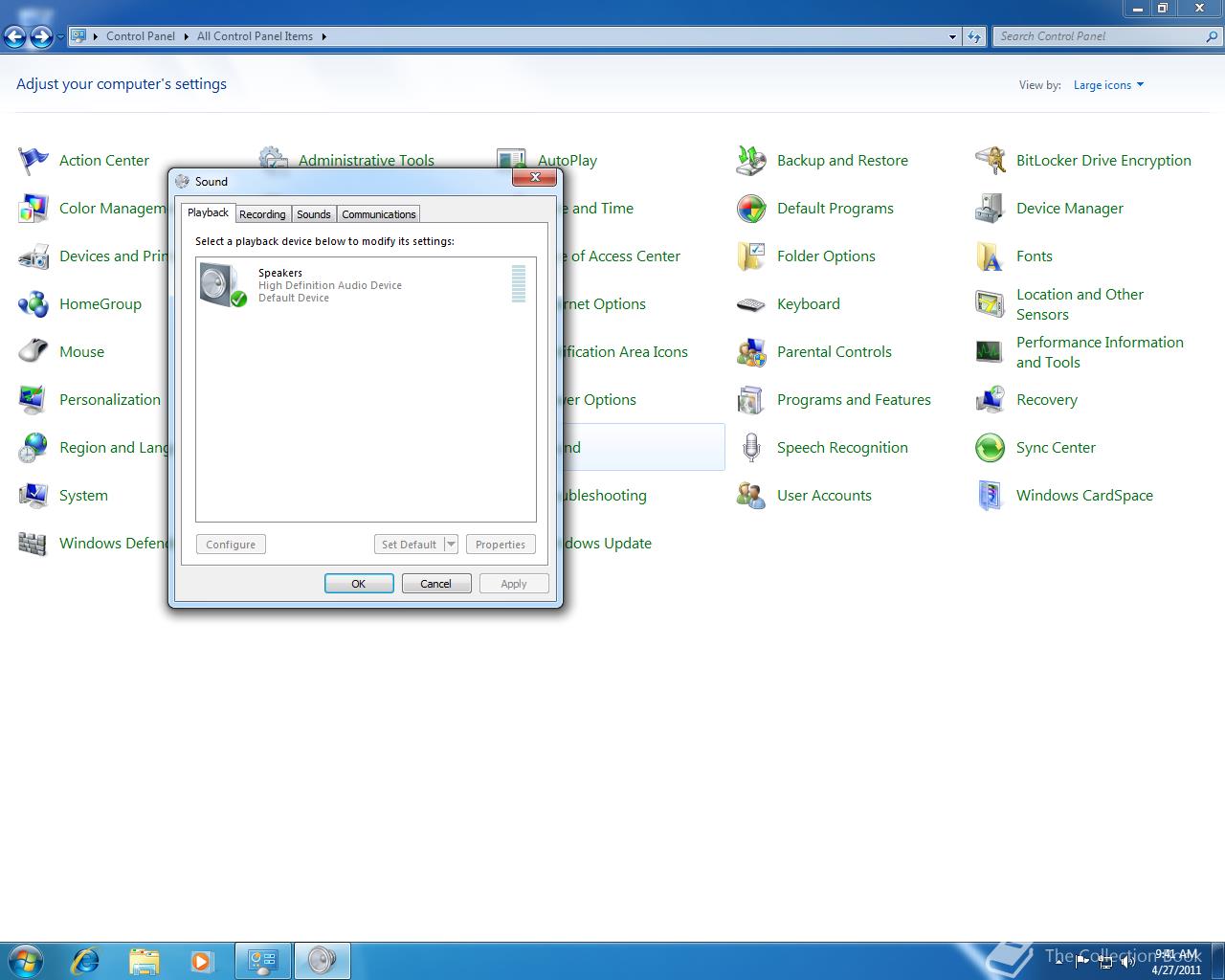Open Device Manager
The width and height of the screenshot is (1225, 980).
pos(1069,208)
